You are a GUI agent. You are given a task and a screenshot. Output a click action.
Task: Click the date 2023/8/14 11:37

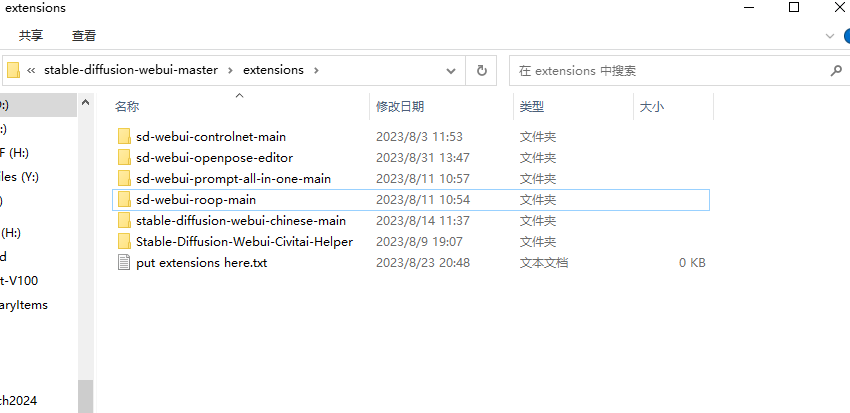click(423, 221)
